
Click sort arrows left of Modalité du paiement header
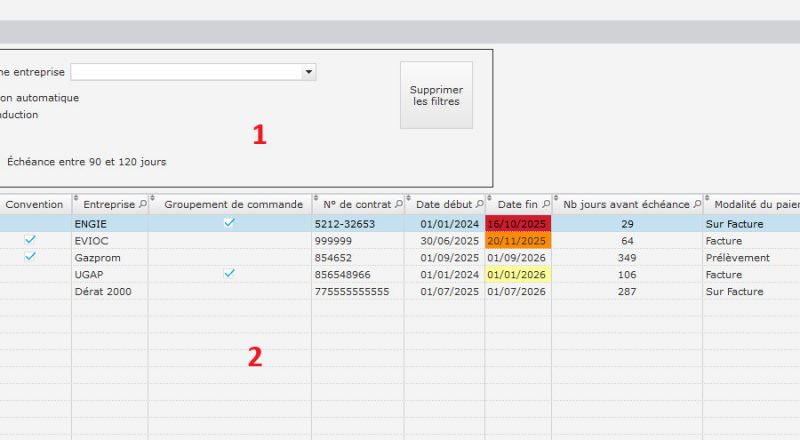coord(707,199)
